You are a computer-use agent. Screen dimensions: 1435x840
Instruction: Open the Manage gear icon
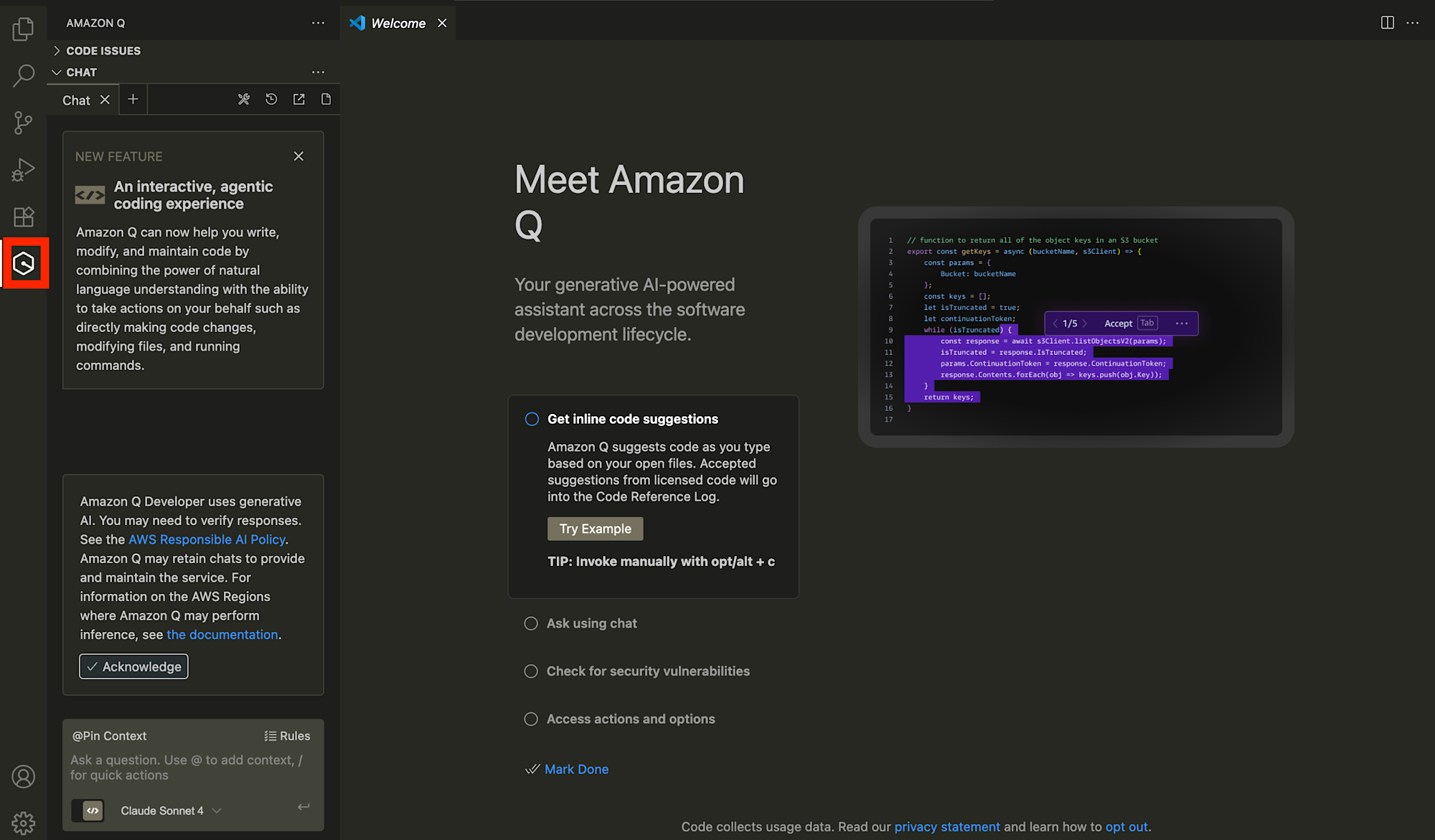tap(23, 823)
